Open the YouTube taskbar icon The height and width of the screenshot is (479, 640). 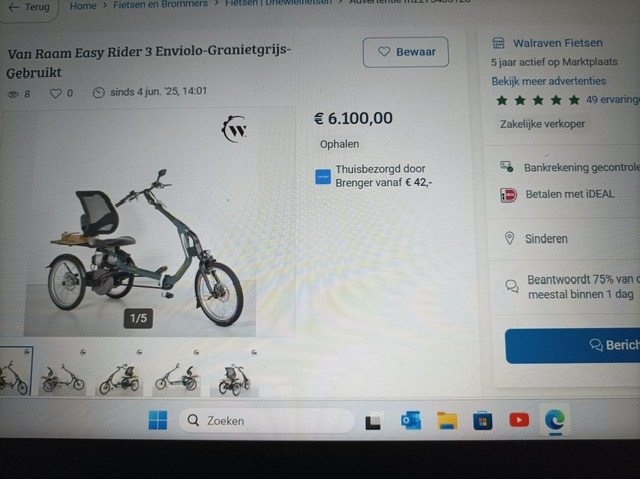pos(519,420)
